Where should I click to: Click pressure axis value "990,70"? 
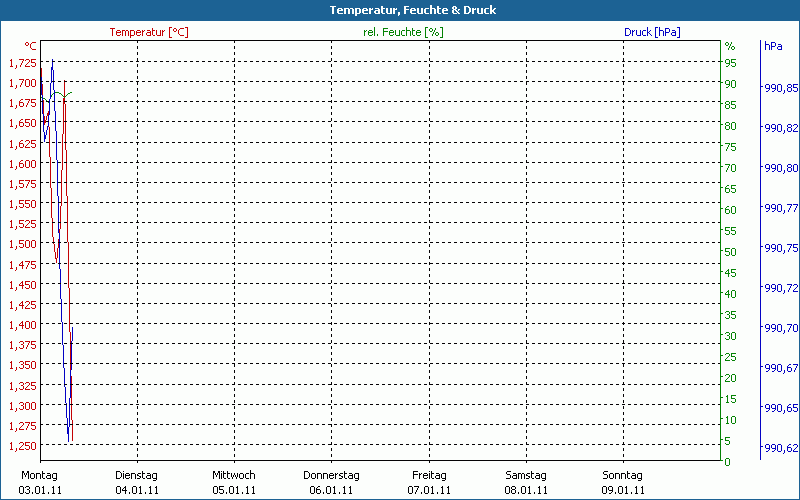click(x=781, y=328)
